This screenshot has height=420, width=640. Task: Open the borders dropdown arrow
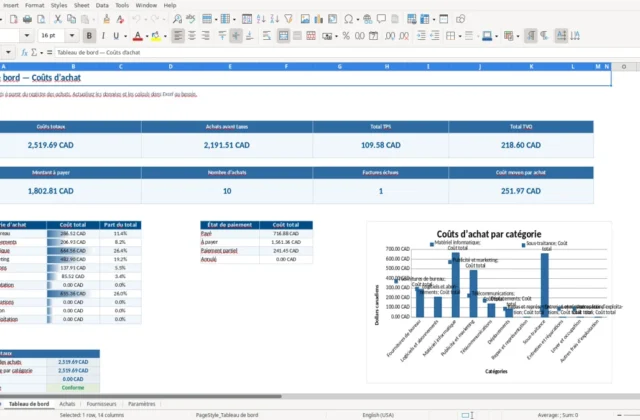[x=460, y=36]
